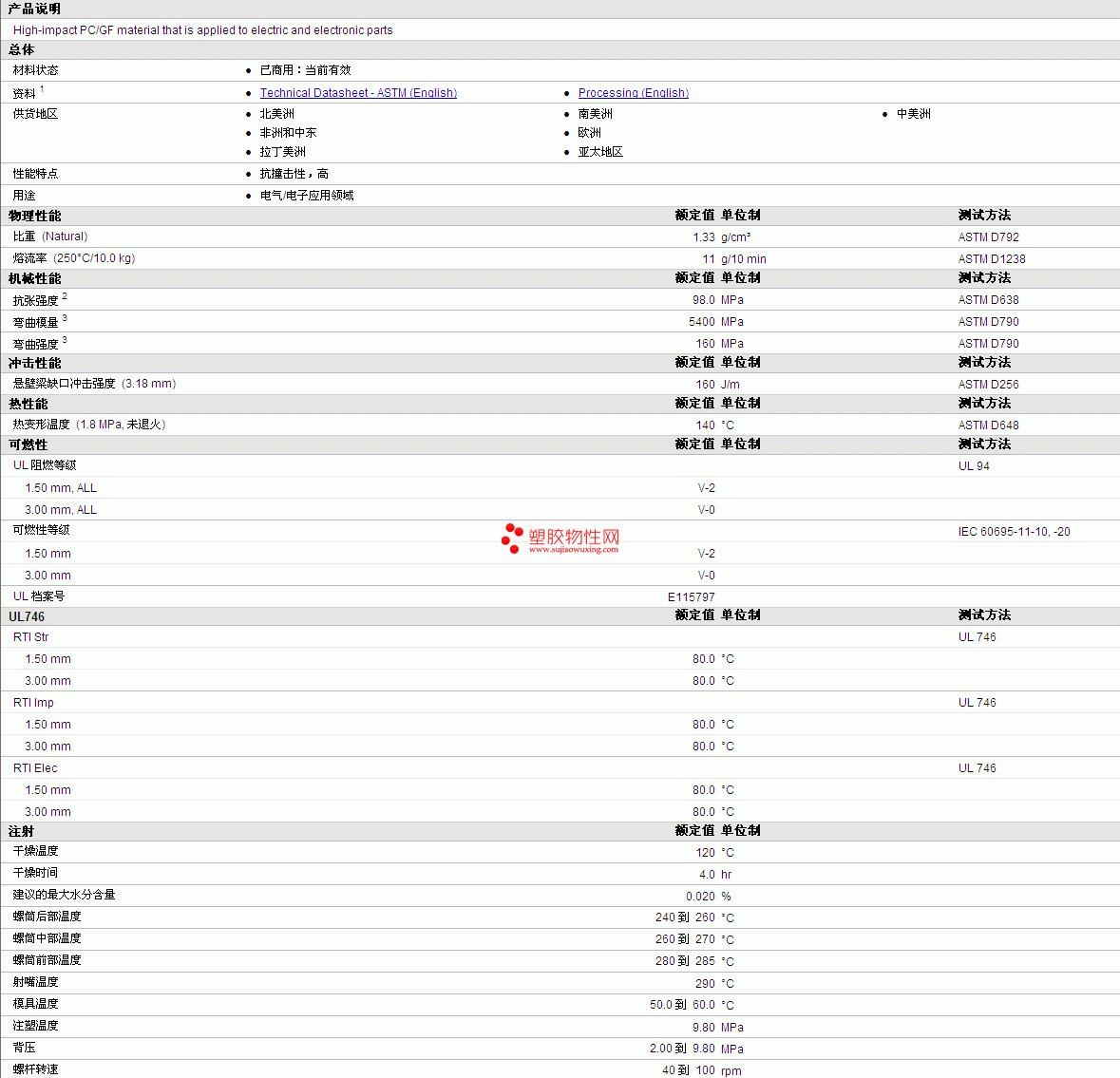Click the ASTM D792 test method
Image resolution: width=1120 pixels, height=1078 pixels.
pos(989,237)
